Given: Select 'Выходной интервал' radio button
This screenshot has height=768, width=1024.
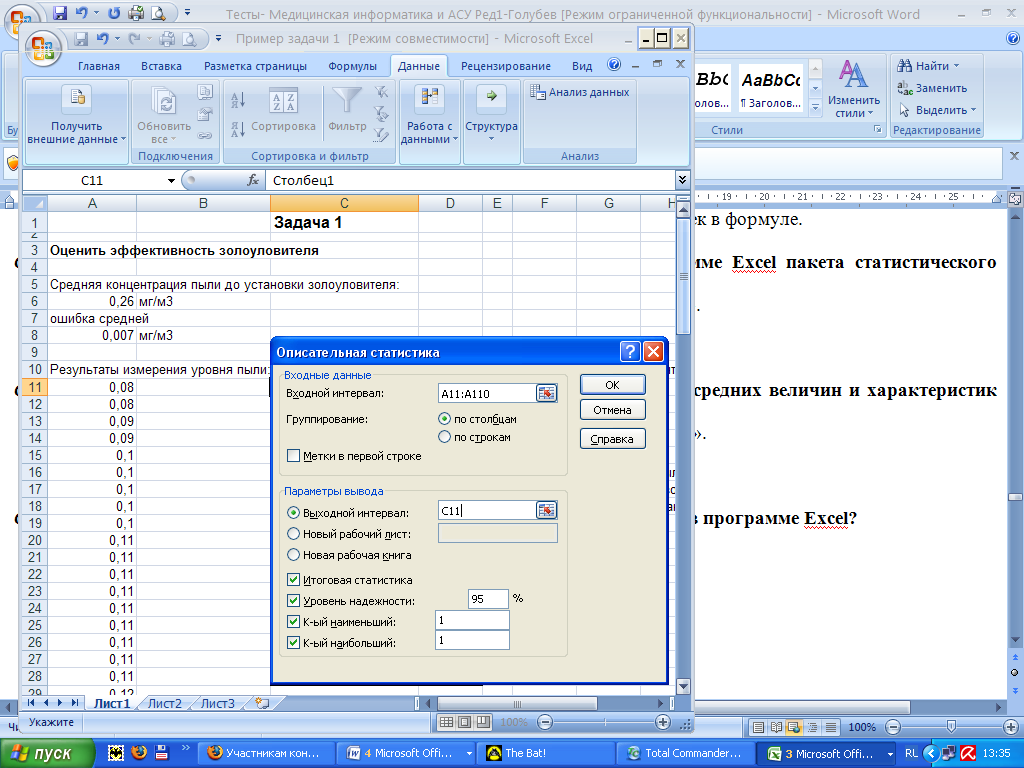Looking at the screenshot, I should click(294, 513).
